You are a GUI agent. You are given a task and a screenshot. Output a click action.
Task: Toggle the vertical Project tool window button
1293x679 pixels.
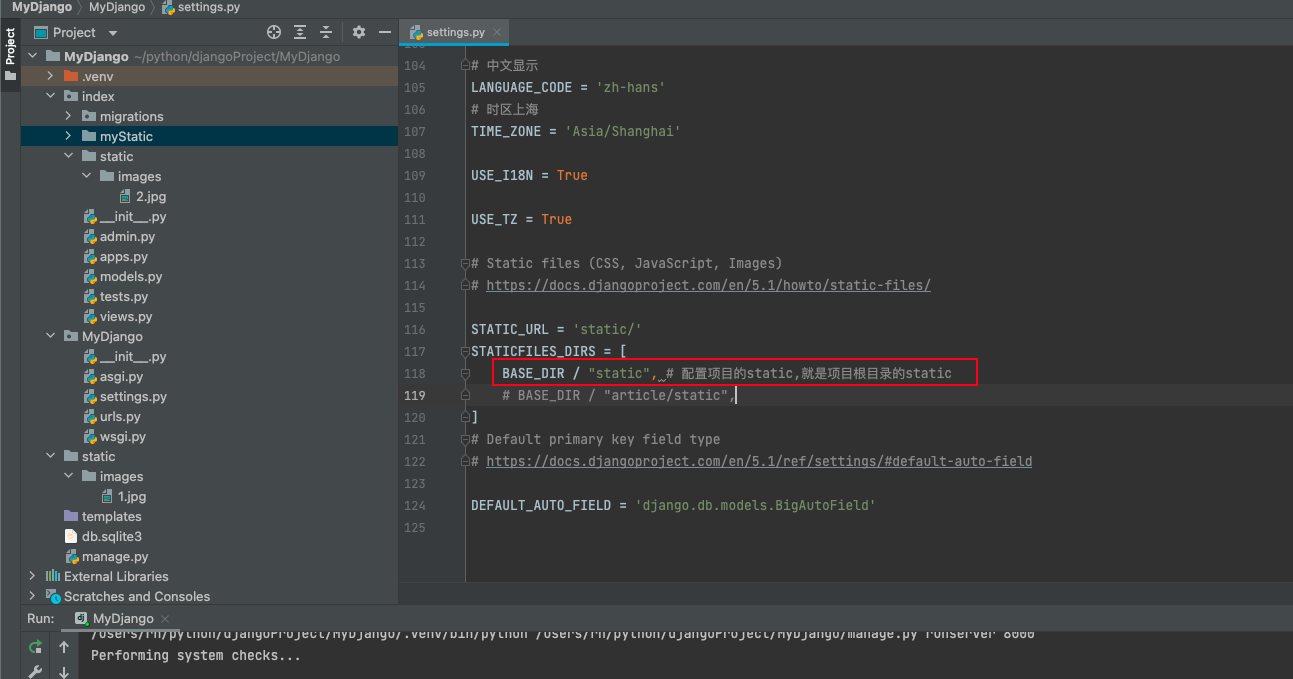(x=10, y=54)
